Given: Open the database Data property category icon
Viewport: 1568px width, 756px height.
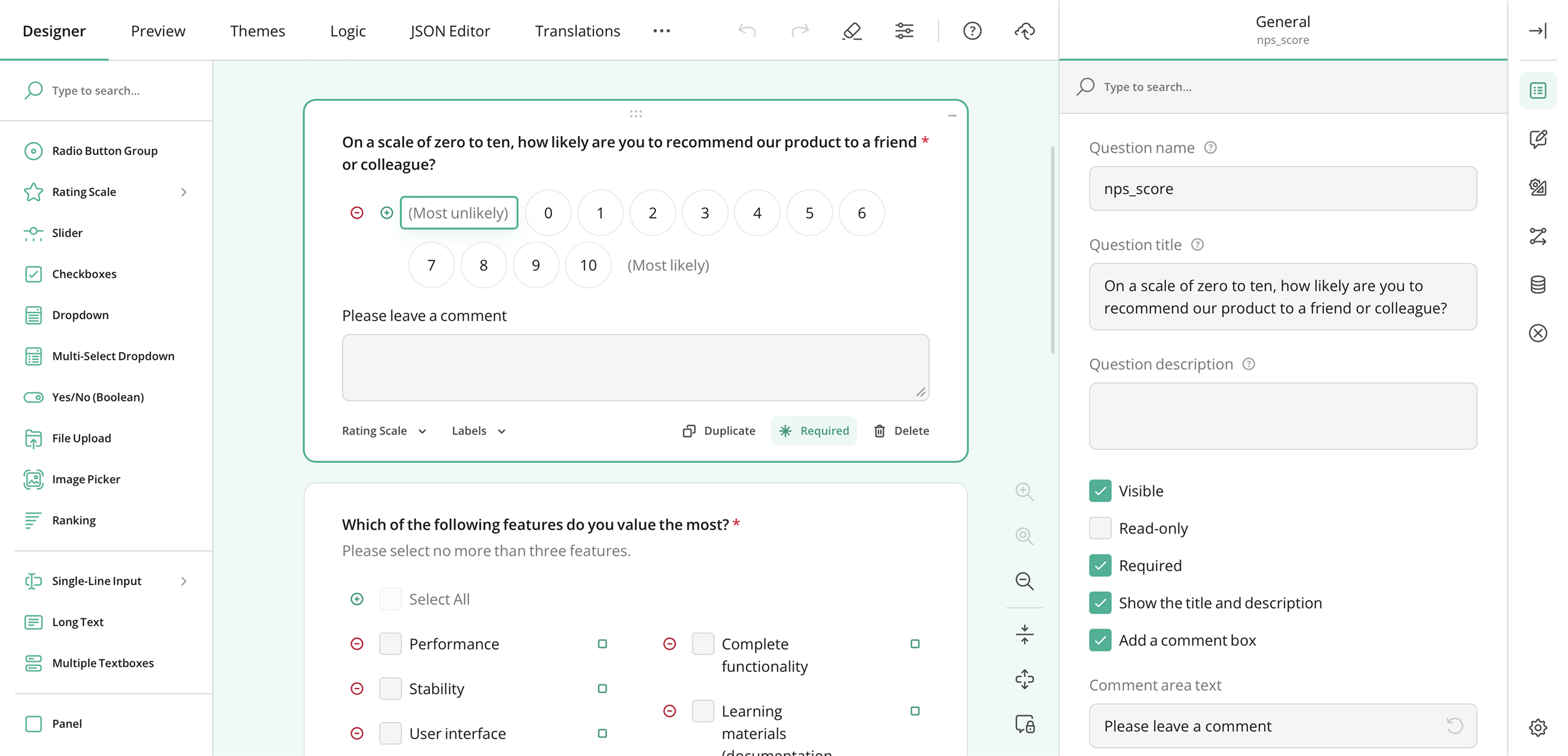Looking at the screenshot, I should click(1538, 284).
